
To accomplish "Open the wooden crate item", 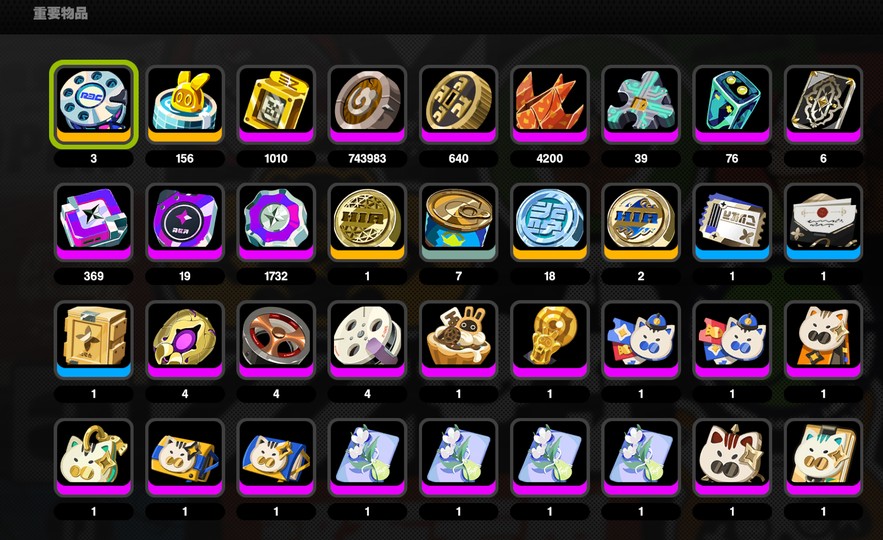I will coord(93,340).
